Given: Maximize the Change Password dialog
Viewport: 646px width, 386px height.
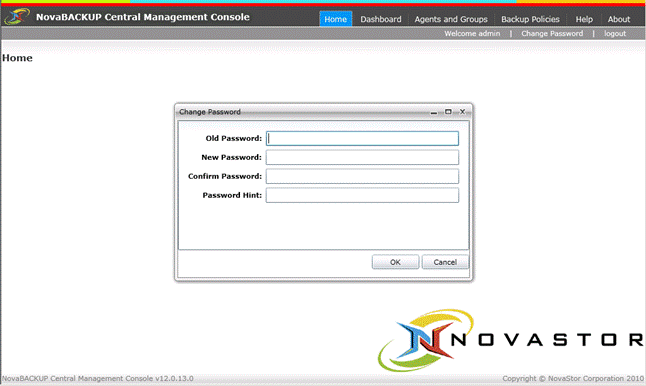Looking at the screenshot, I should [x=448, y=112].
